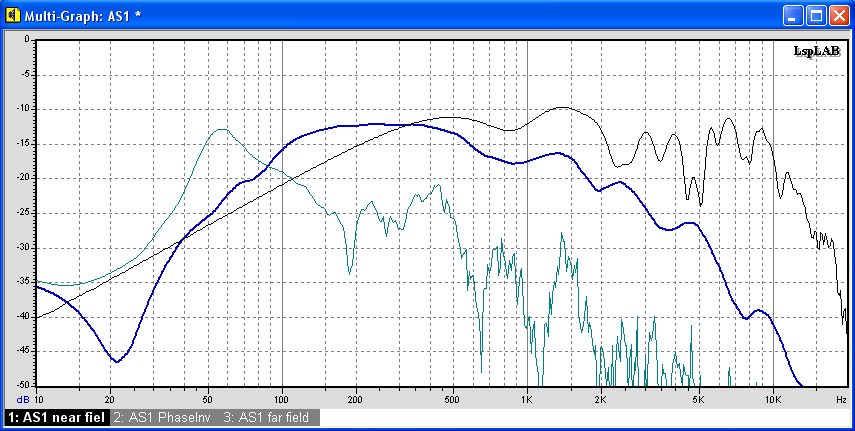This screenshot has width=855, height=431.
Task: Click the LspLAB label on the graph
Action: click(817, 51)
